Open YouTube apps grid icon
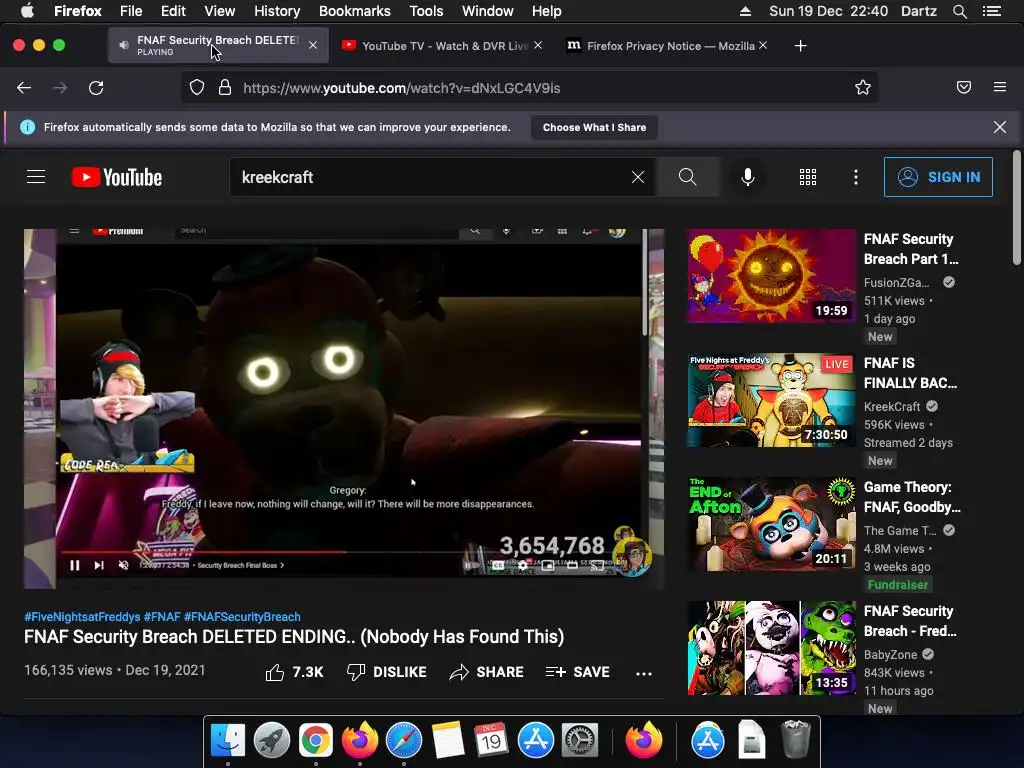Image resolution: width=1024 pixels, height=768 pixels. (808, 177)
